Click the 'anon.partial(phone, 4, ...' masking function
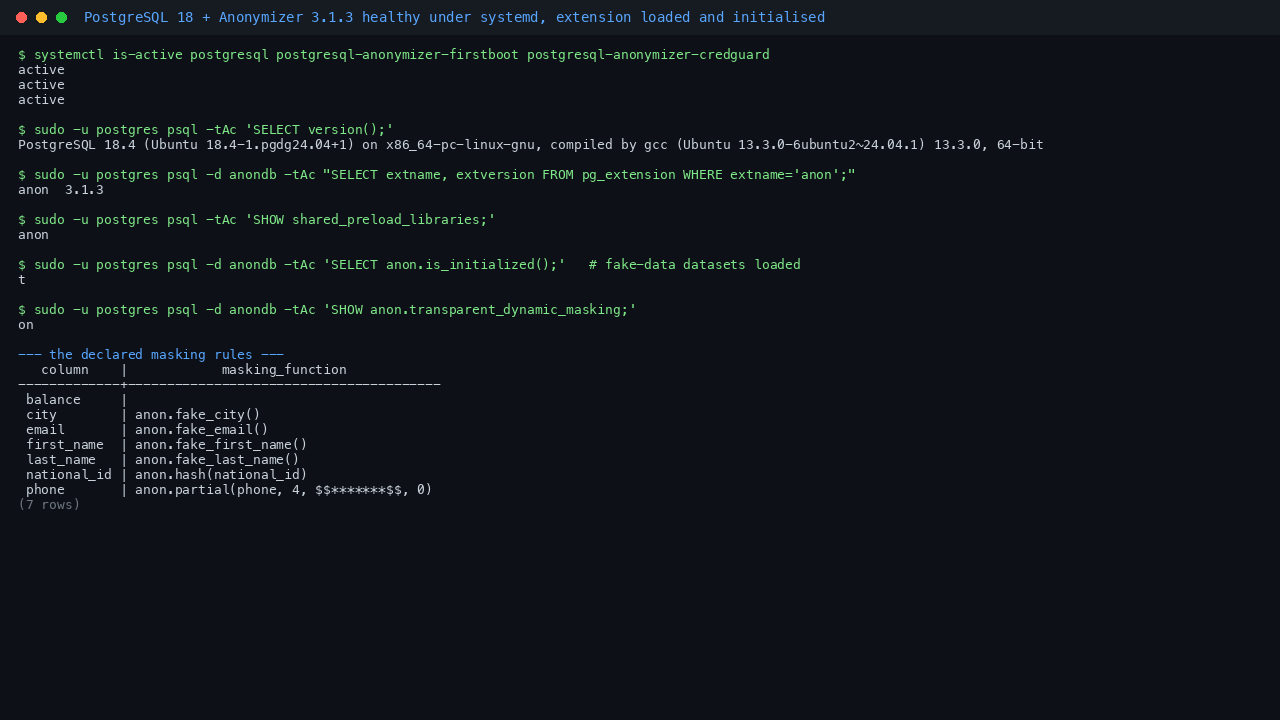The width and height of the screenshot is (1280, 720). pyautogui.click(x=284, y=490)
